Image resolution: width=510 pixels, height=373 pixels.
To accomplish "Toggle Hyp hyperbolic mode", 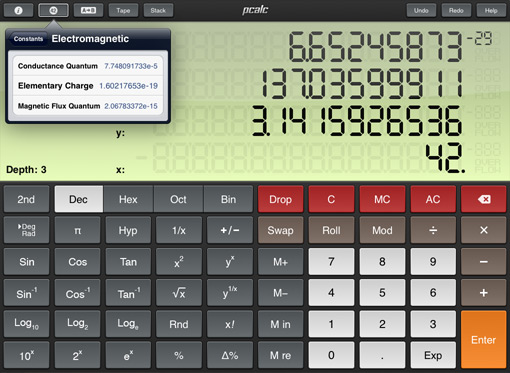I will pyautogui.click(x=128, y=230).
